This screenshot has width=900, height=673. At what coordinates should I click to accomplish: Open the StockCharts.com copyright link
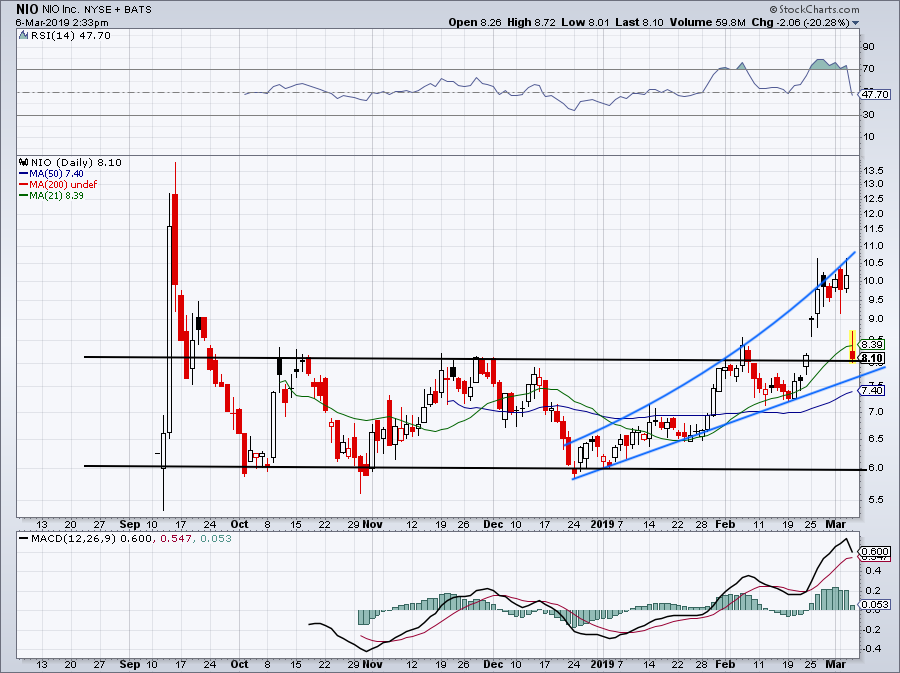[814, 9]
